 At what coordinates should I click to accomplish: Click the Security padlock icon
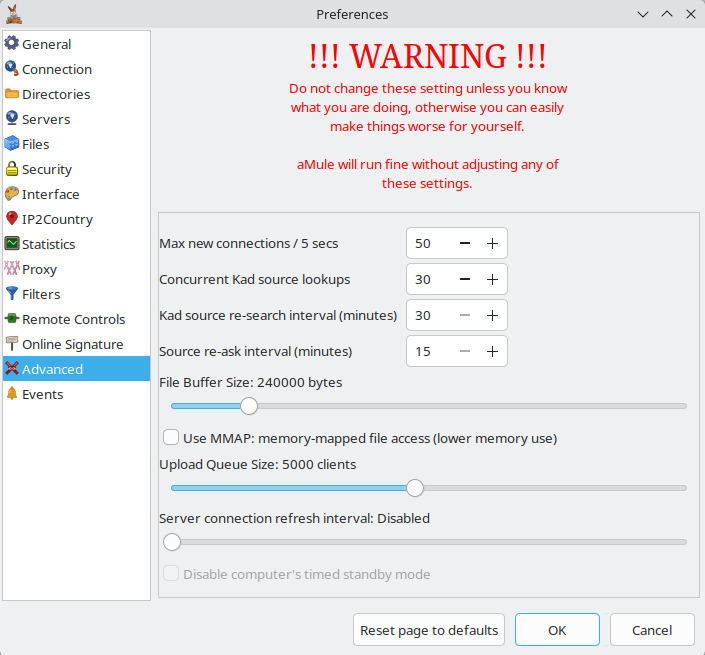pos(12,169)
